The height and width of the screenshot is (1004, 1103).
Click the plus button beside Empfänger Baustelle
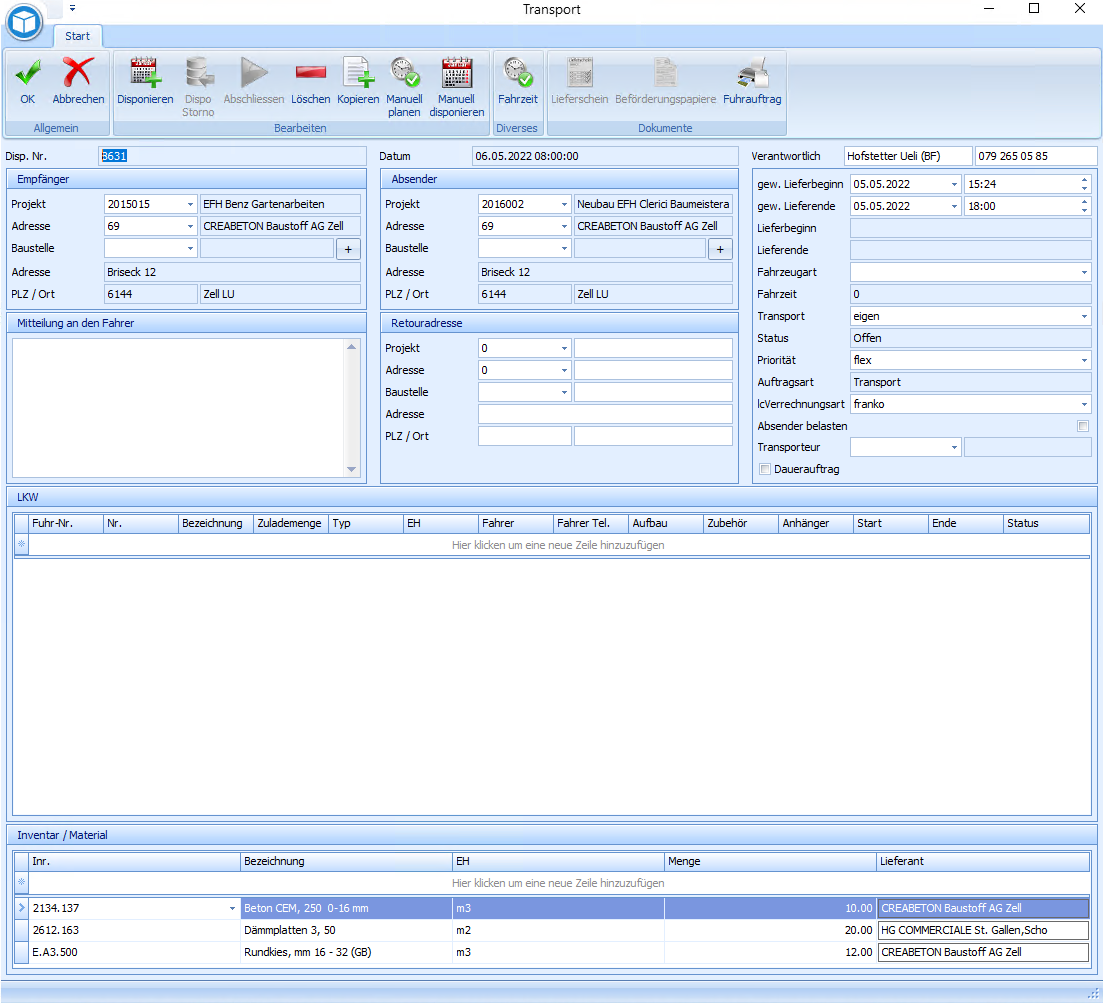pos(348,249)
